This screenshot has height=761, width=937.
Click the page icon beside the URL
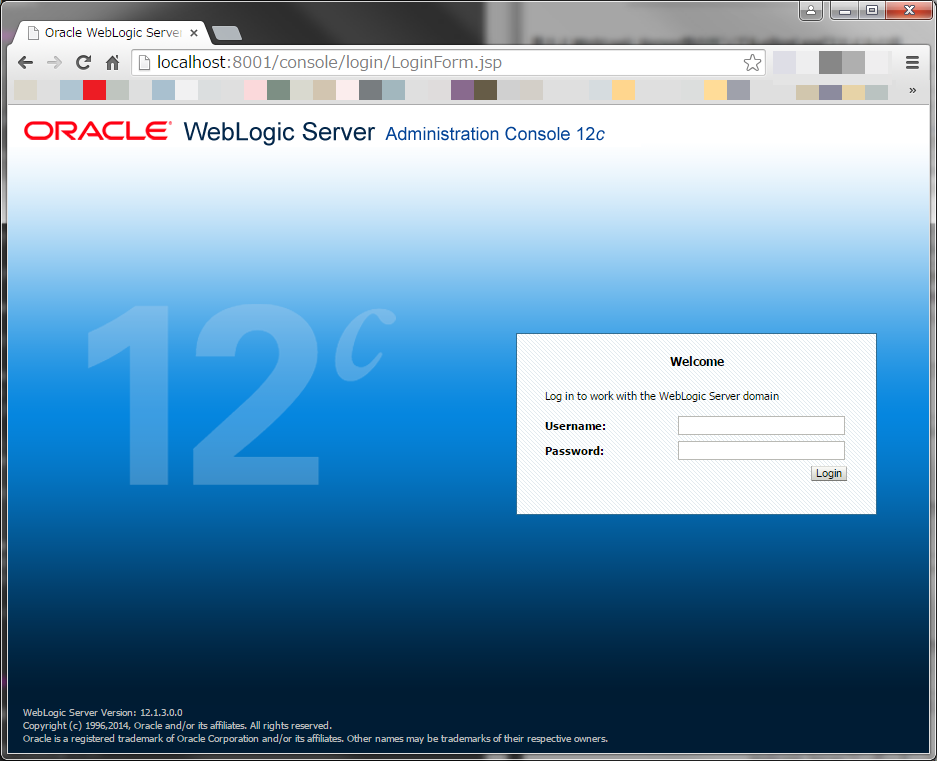pos(144,63)
